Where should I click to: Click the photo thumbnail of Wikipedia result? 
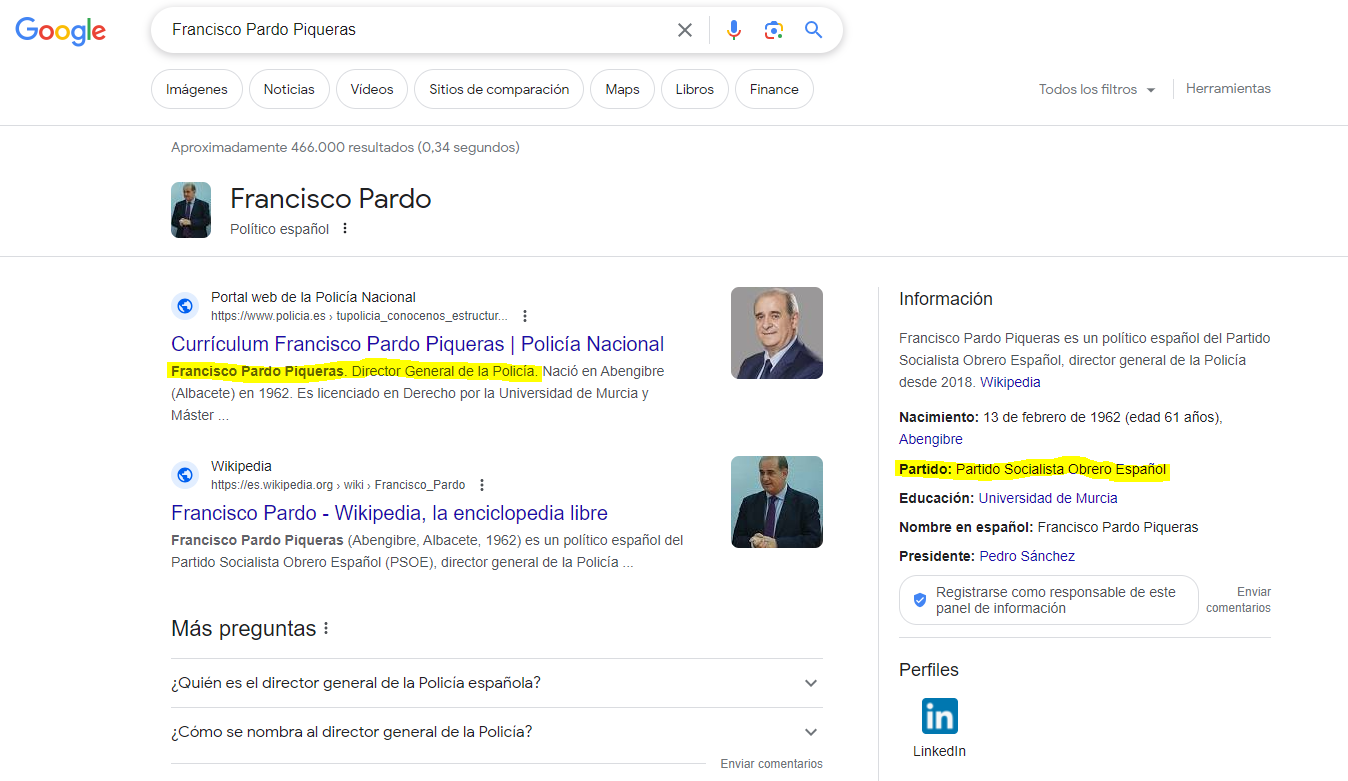point(777,502)
